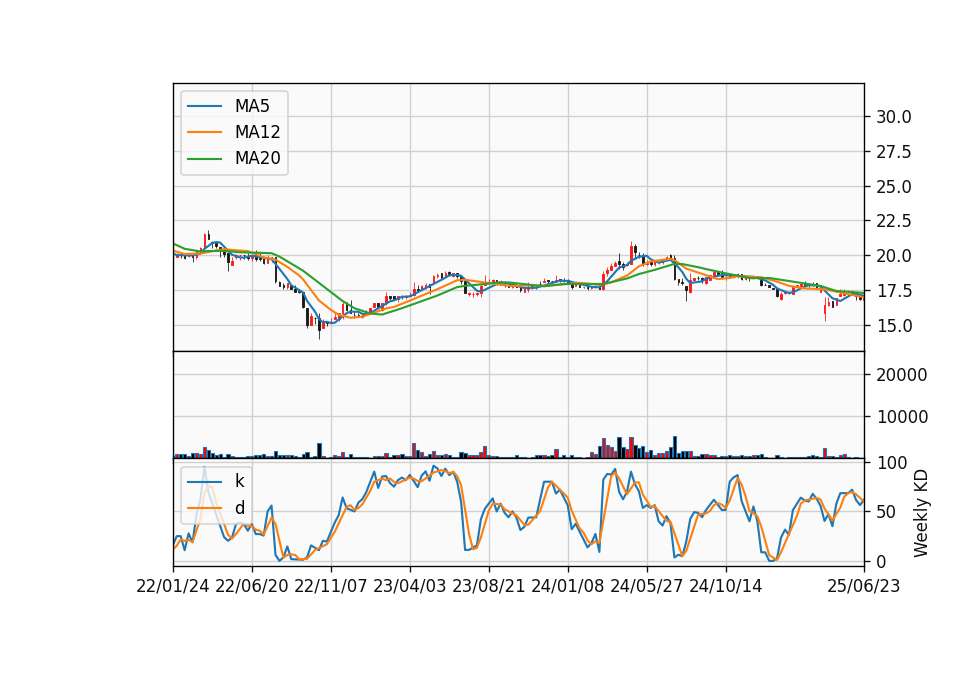The width and height of the screenshot is (960, 690).
Task: Click the date label 22/11/07
Action: (x=331, y=586)
